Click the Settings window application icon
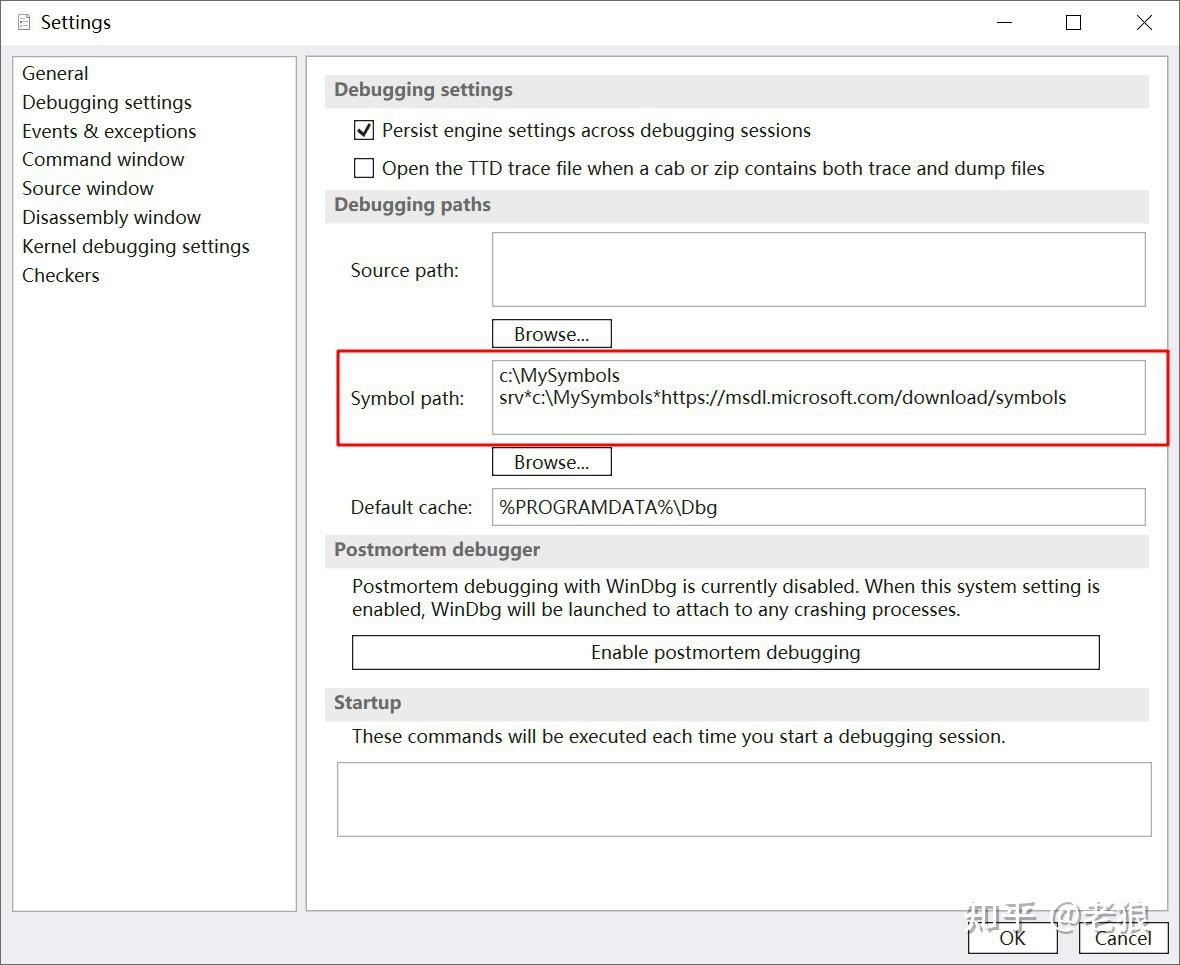Image resolution: width=1180 pixels, height=965 pixels. point(22,22)
